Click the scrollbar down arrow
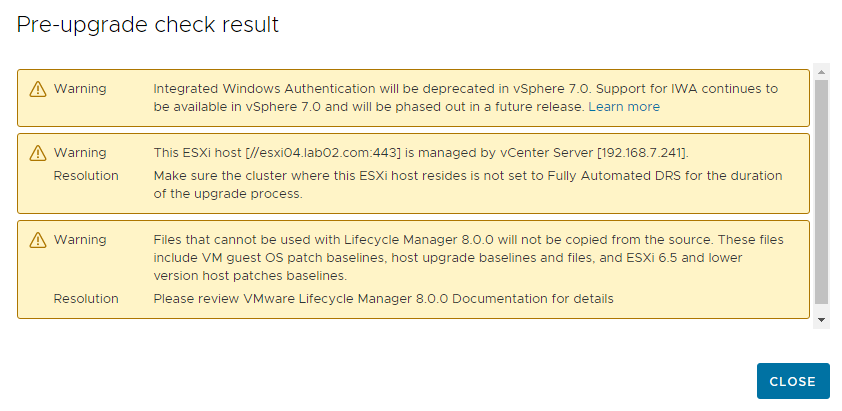This screenshot has width=842, height=411. (x=821, y=320)
